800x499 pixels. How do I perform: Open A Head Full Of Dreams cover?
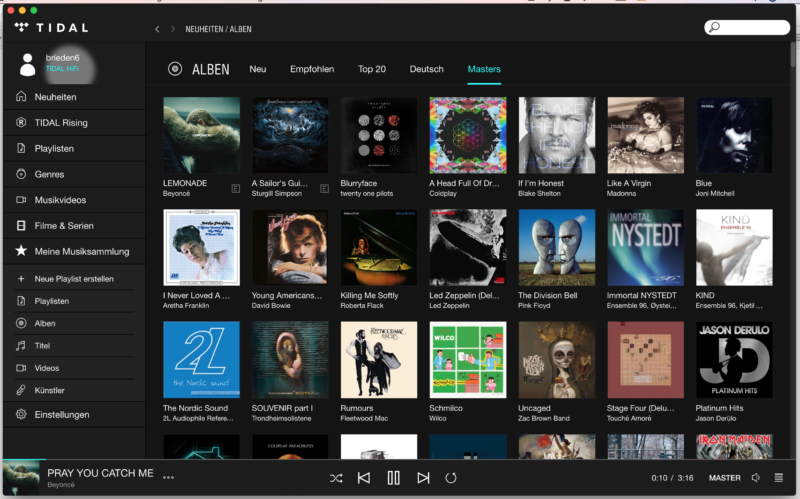click(x=468, y=135)
